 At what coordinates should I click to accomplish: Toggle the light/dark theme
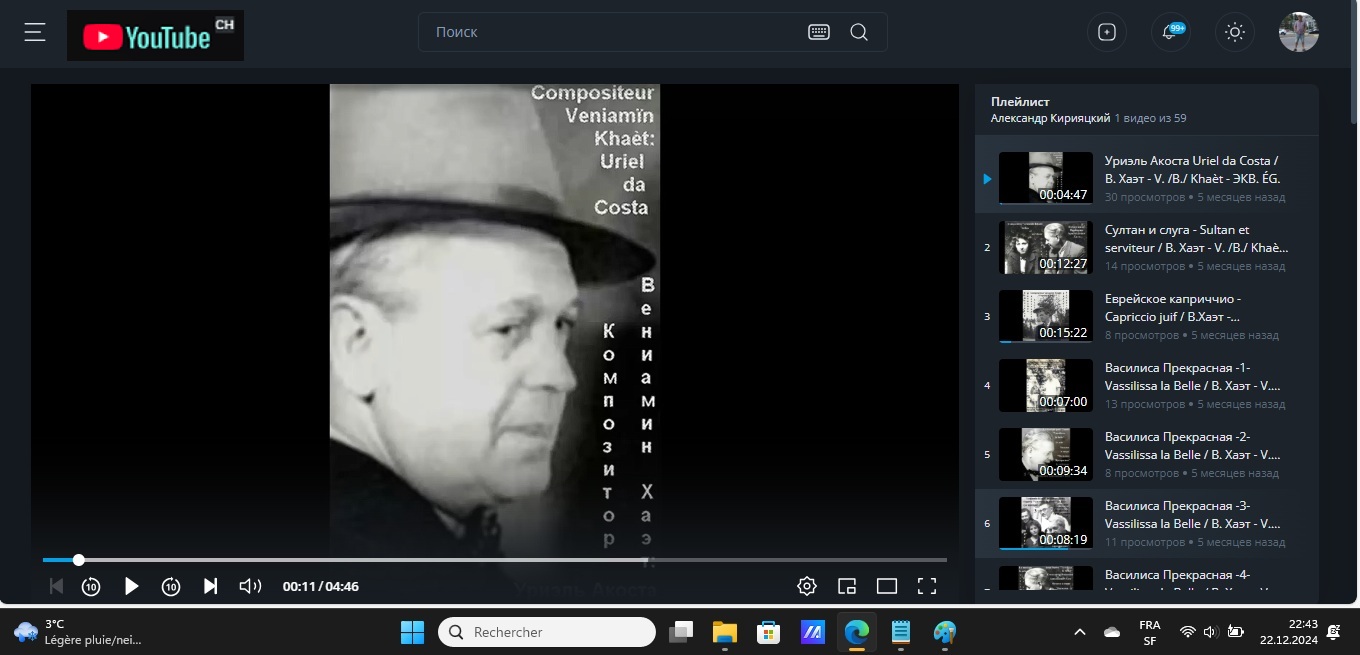[1235, 32]
